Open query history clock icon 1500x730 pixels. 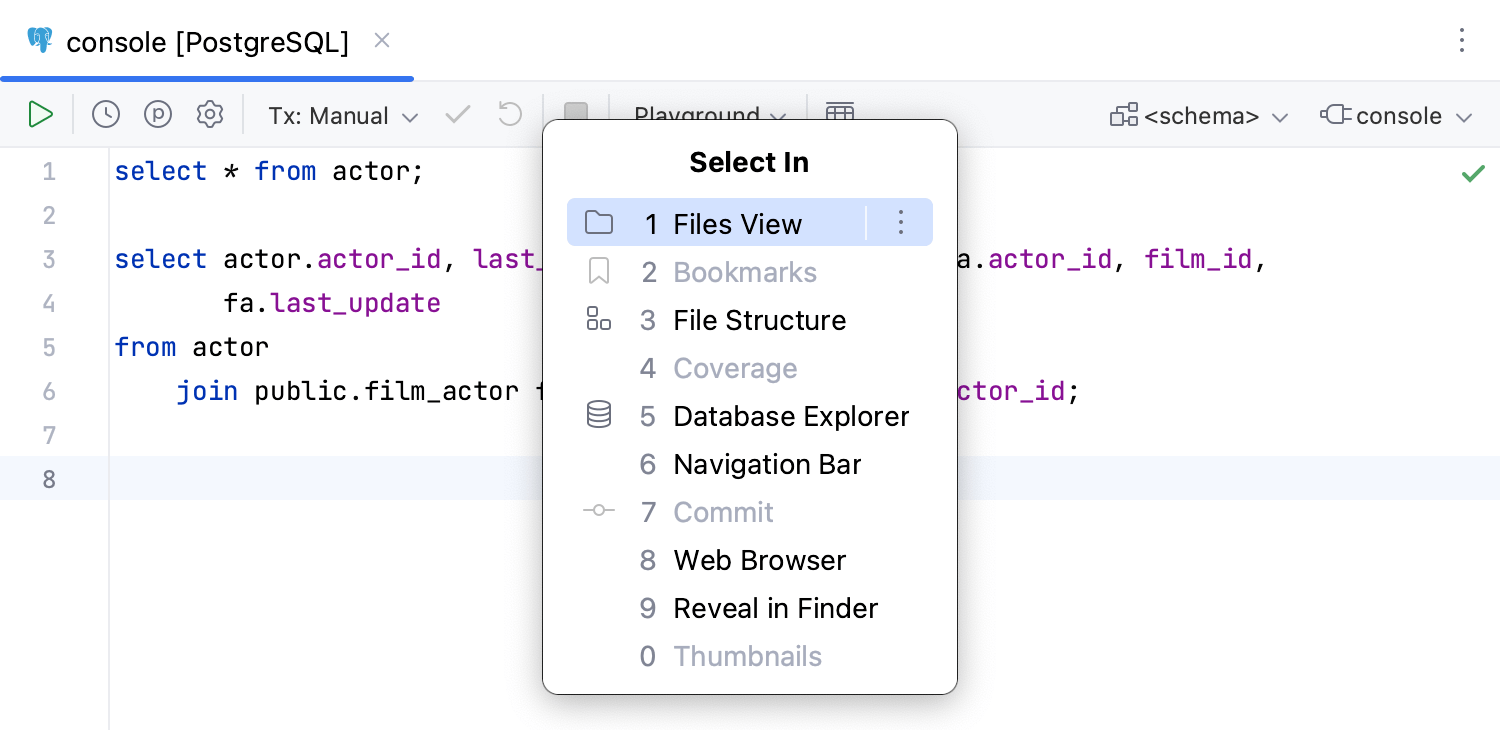coord(106,115)
